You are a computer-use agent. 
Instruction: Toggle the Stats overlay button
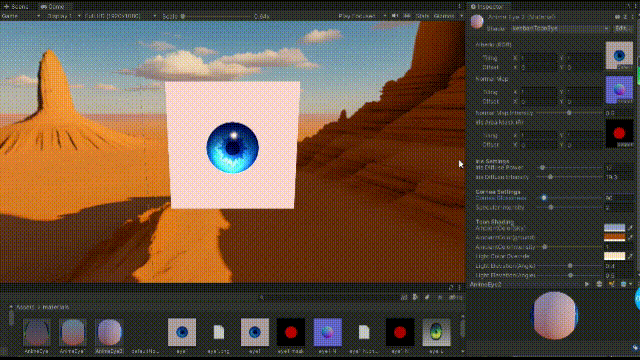pyautogui.click(x=422, y=16)
